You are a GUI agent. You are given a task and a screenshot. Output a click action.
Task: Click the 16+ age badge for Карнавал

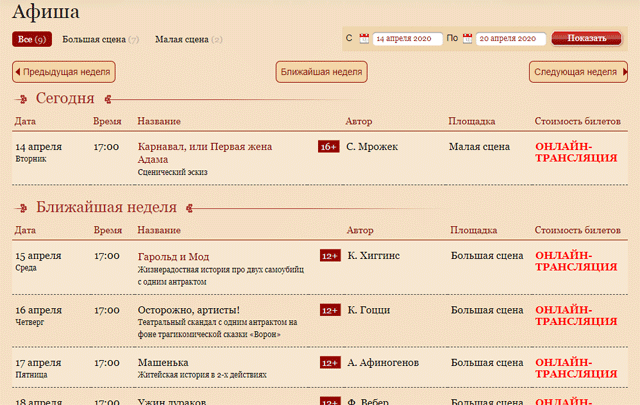pos(329,147)
